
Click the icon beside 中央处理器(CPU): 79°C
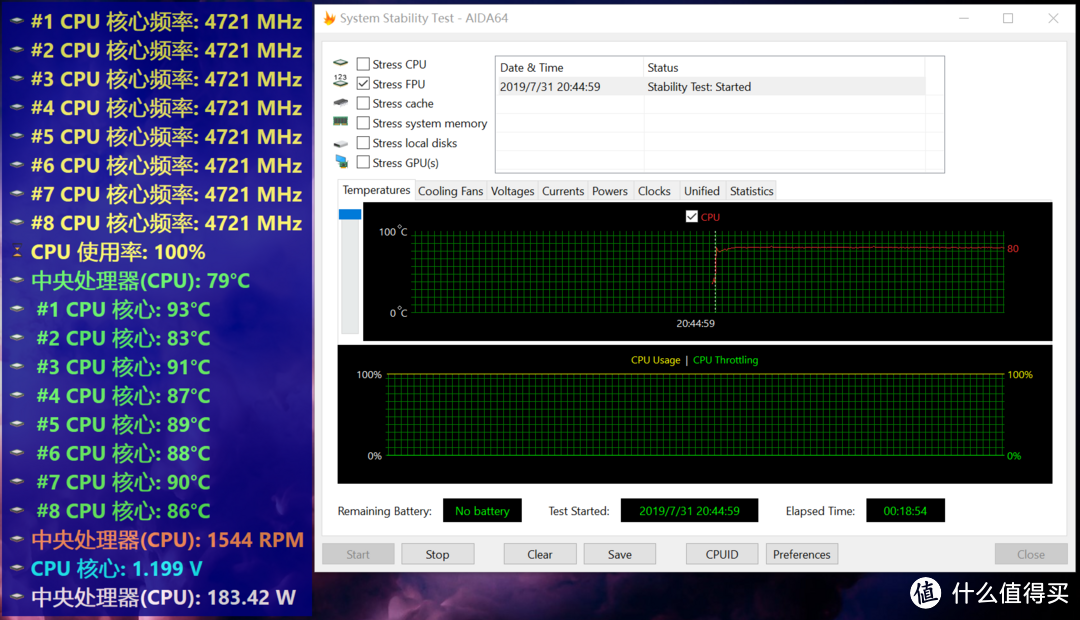pyautogui.click(x=17, y=280)
